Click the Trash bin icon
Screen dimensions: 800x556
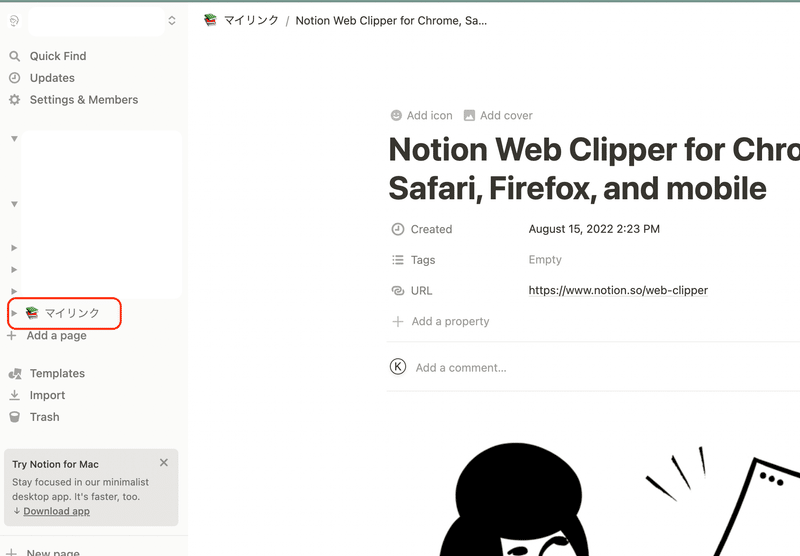[x=15, y=417]
